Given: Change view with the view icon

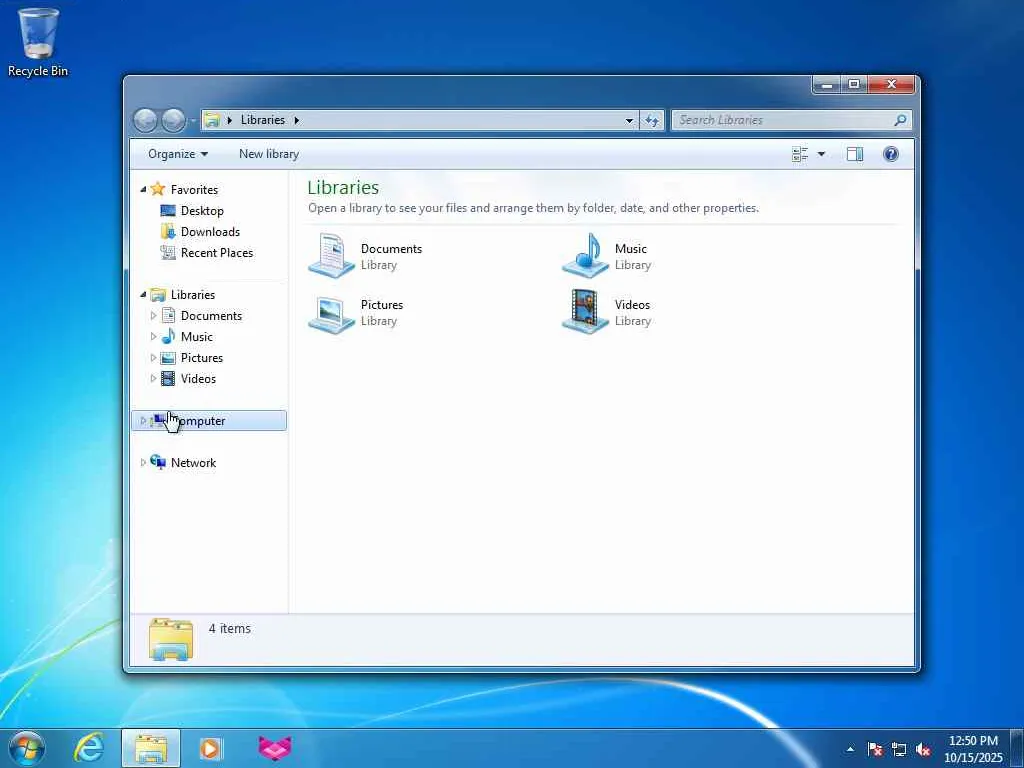Looking at the screenshot, I should click(800, 154).
